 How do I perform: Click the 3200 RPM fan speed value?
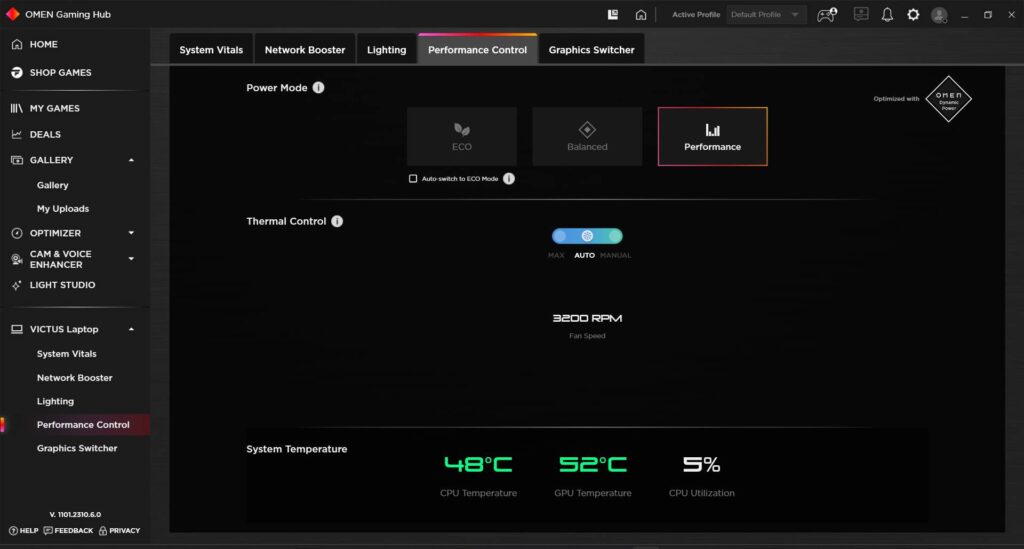pyautogui.click(x=587, y=318)
